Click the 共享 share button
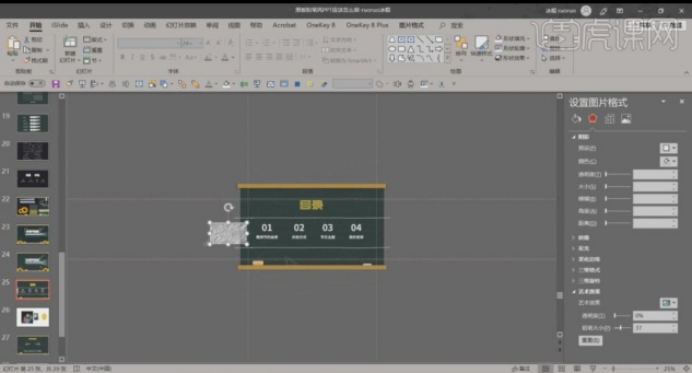692x373 pixels. click(640, 25)
